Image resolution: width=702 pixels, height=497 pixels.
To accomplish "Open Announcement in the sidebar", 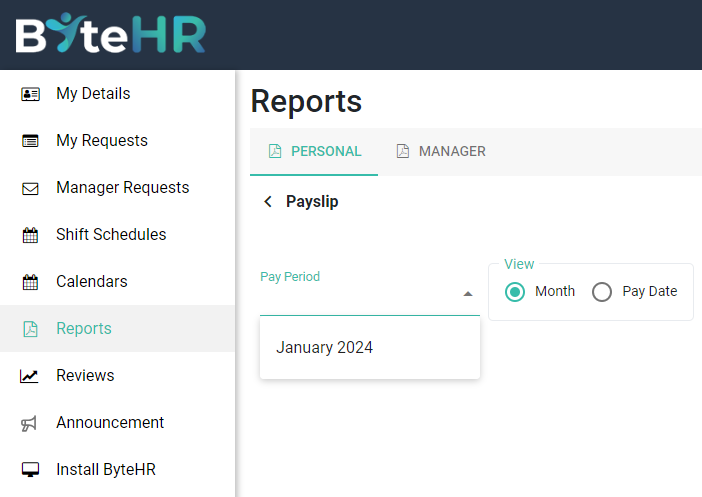I will [x=117, y=423].
